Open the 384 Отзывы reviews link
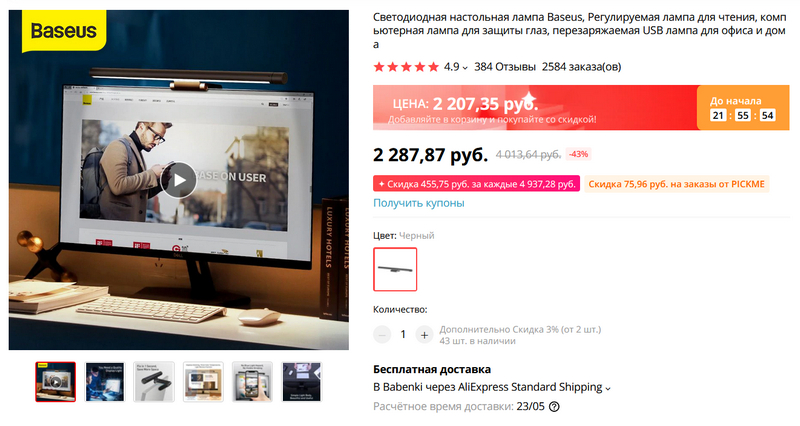 [x=505, y=67]
